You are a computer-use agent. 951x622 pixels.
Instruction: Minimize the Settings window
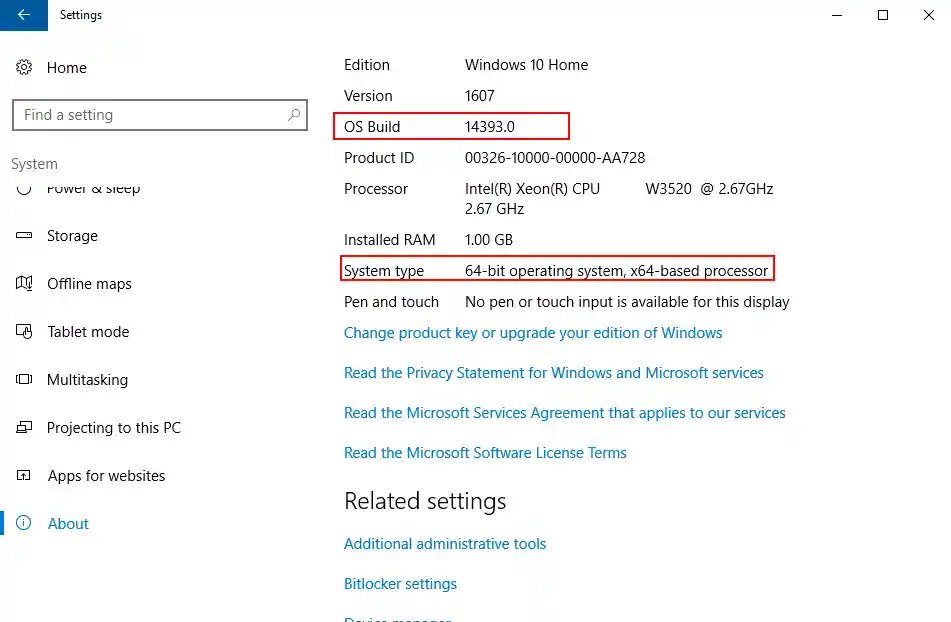coord(837,15)
